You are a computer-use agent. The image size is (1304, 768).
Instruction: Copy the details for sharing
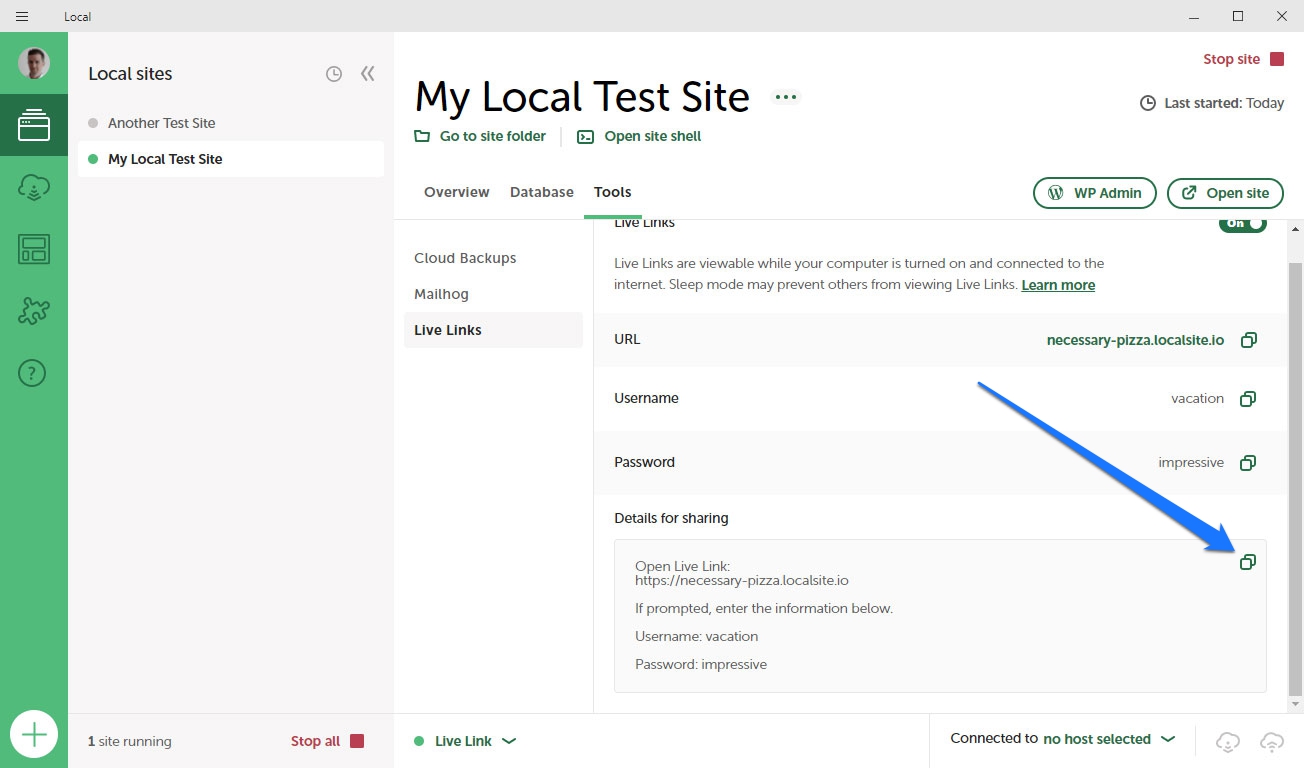point(1248,562)
